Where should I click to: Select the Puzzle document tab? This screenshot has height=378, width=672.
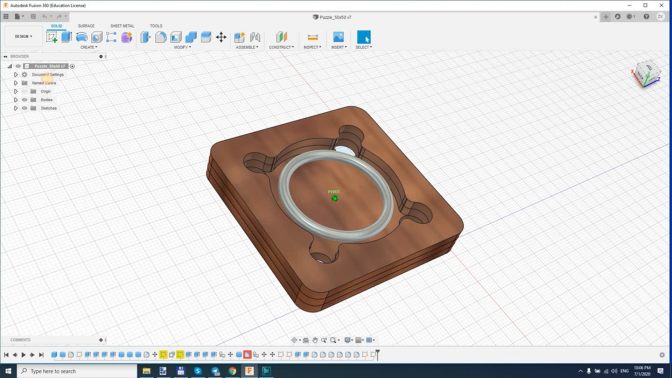pos(332,17)
